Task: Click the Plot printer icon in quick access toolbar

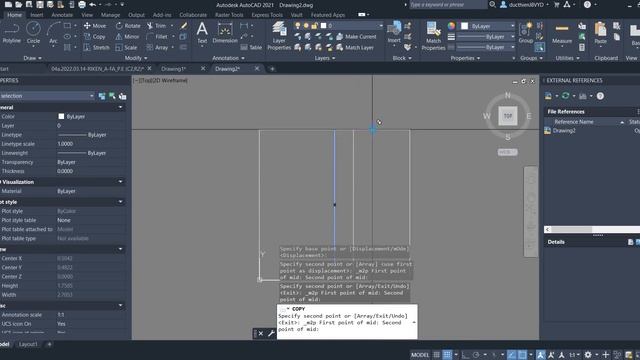Action: 82,4
